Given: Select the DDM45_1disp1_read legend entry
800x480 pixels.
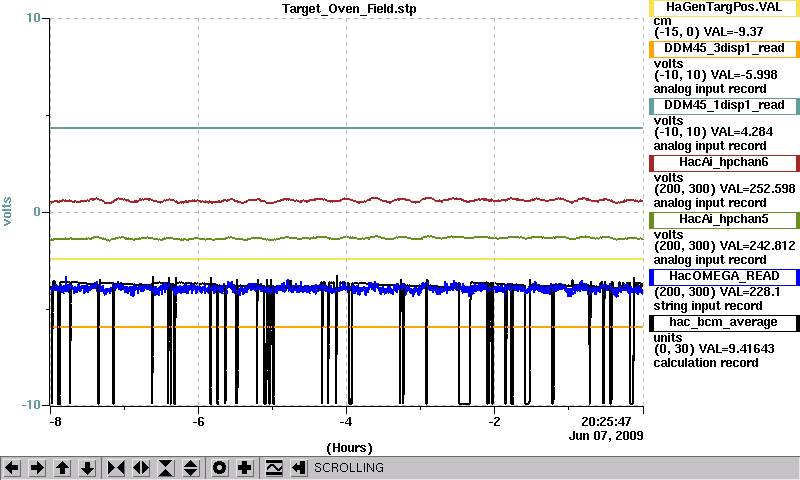Looking at the screenshot, I should [x=724, y=106].
